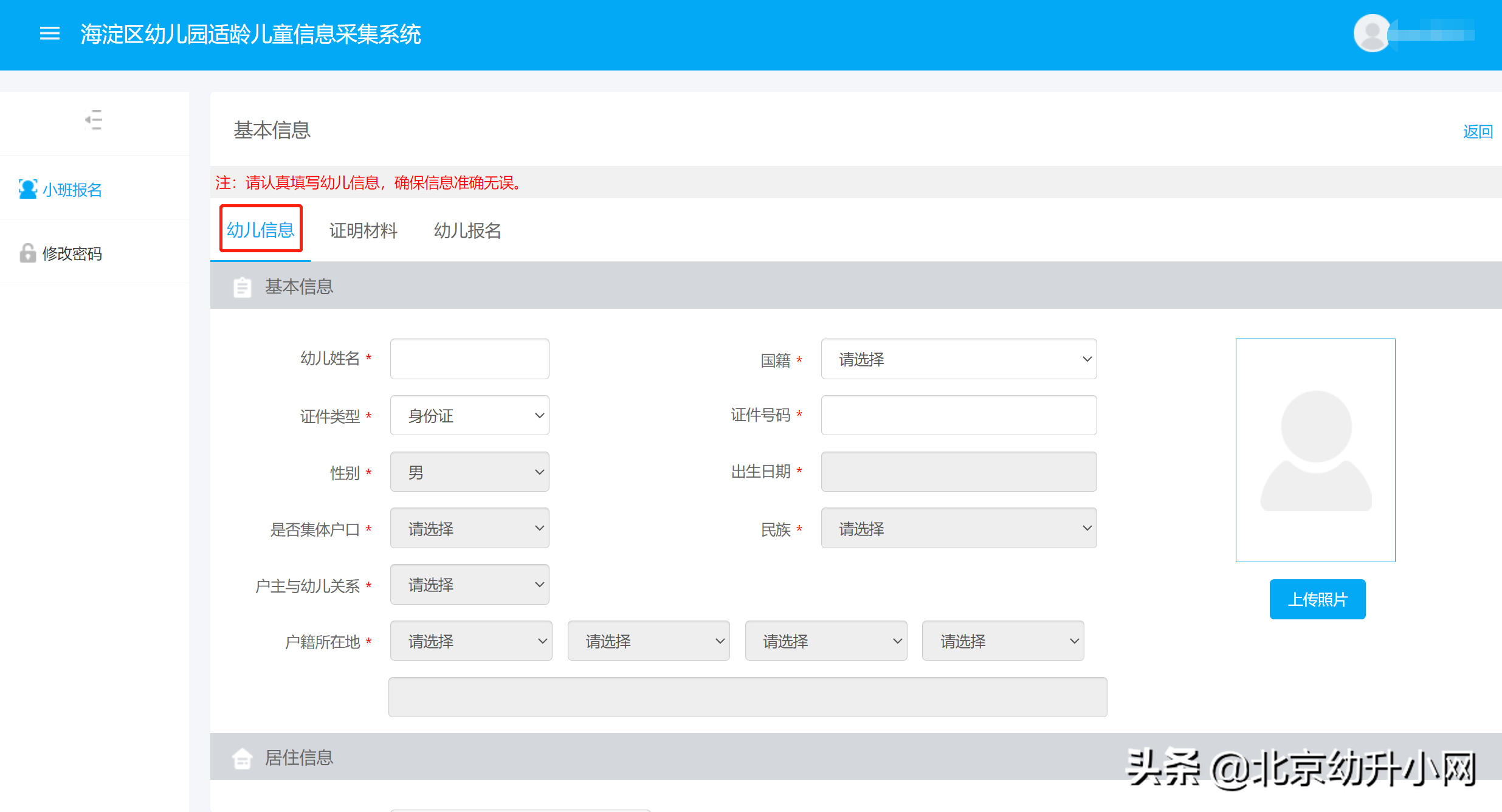The height and width of the screenshot is (812, 1502).
Task: Click the user avatar icon in header
Action: point(1372,33)
